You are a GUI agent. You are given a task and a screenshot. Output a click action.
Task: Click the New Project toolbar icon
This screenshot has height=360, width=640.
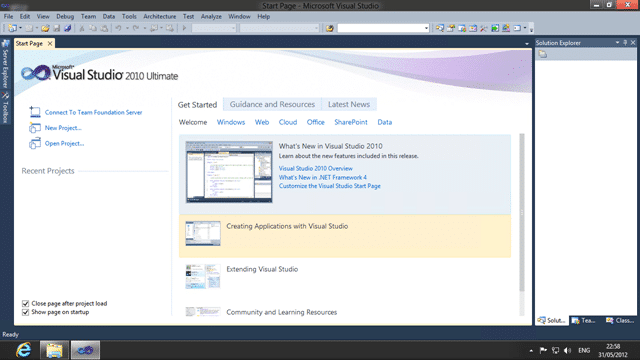tap(12, 28)
